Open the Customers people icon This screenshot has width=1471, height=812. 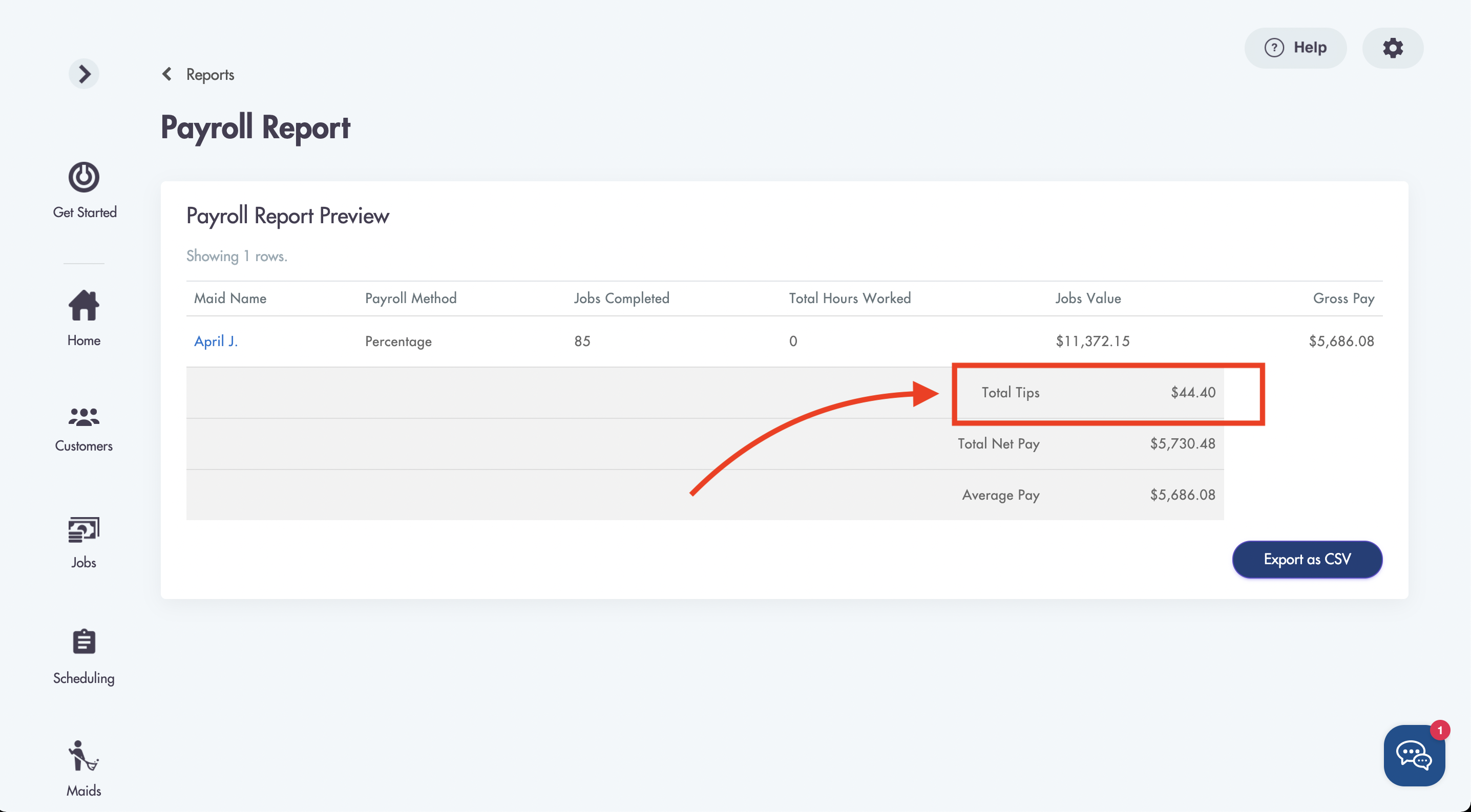point(84,417)
